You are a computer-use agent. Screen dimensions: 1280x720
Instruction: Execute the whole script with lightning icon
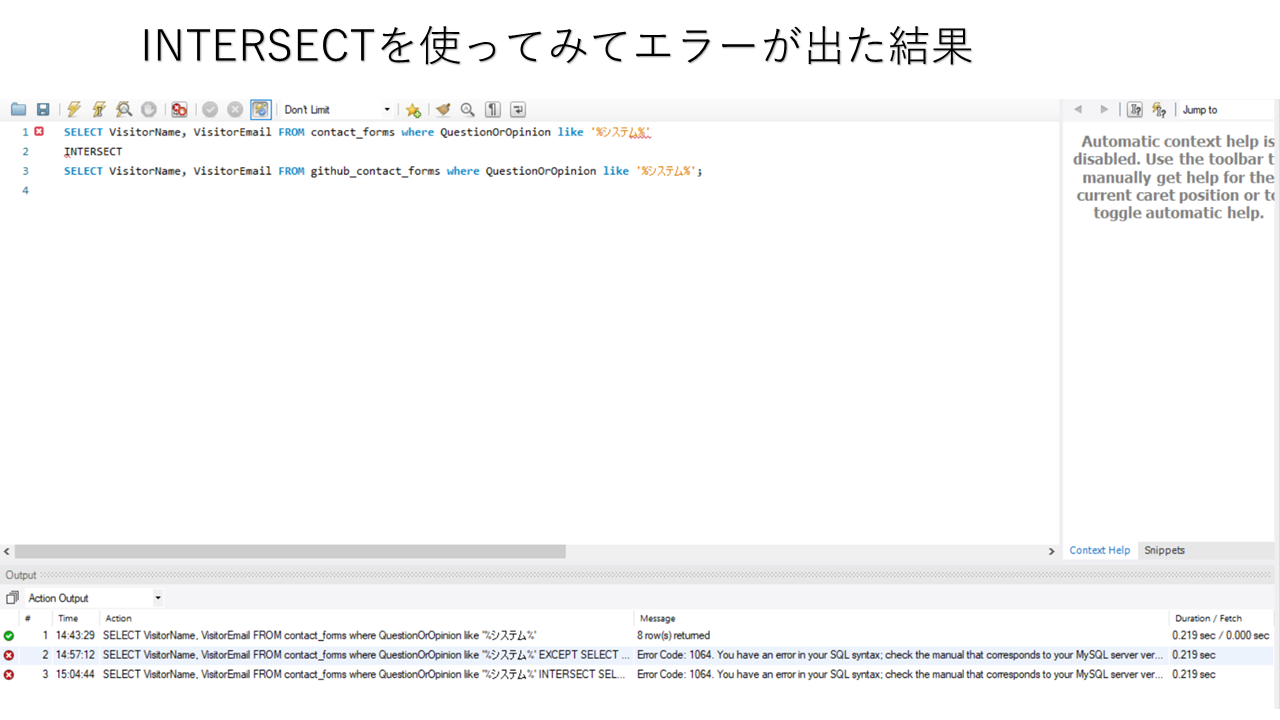click(x=74, y=109)
